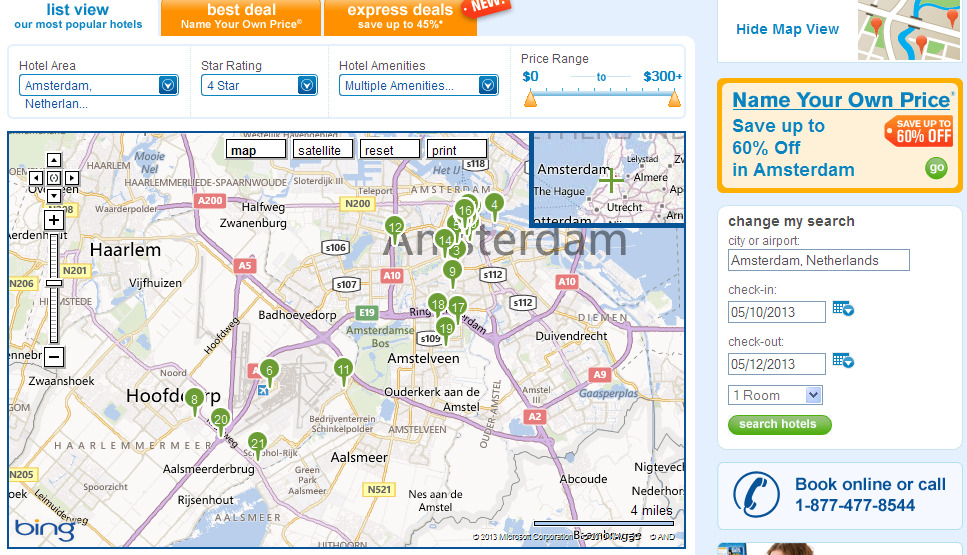Select hotel pin number 9

pyautogui.click(x=453, y=273)
